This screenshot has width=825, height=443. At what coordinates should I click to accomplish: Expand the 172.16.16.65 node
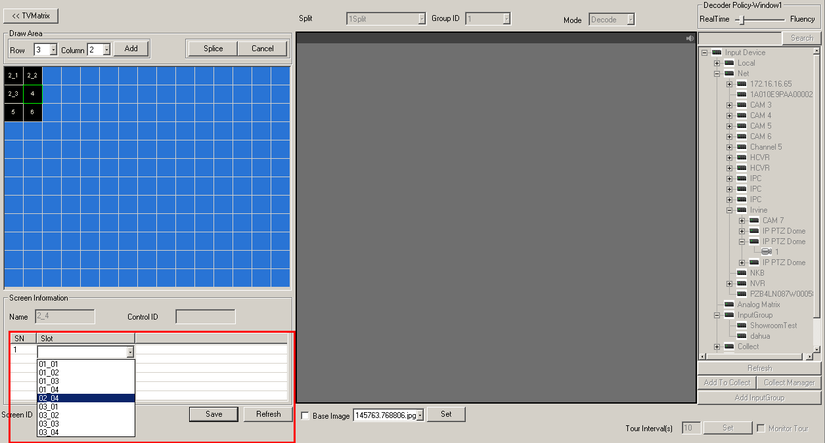(729, 84)
